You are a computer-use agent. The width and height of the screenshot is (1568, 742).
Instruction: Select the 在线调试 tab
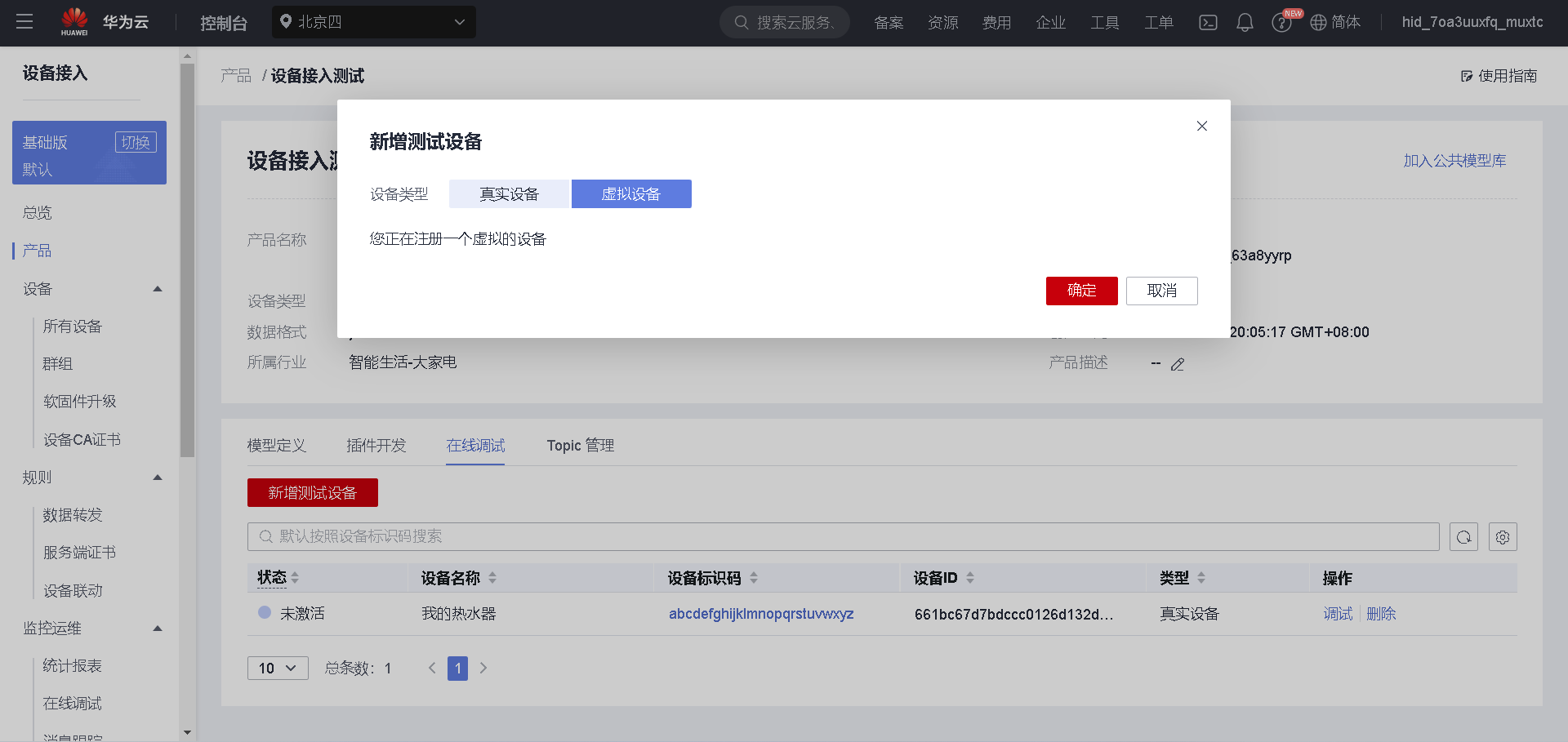coord(475,446)
